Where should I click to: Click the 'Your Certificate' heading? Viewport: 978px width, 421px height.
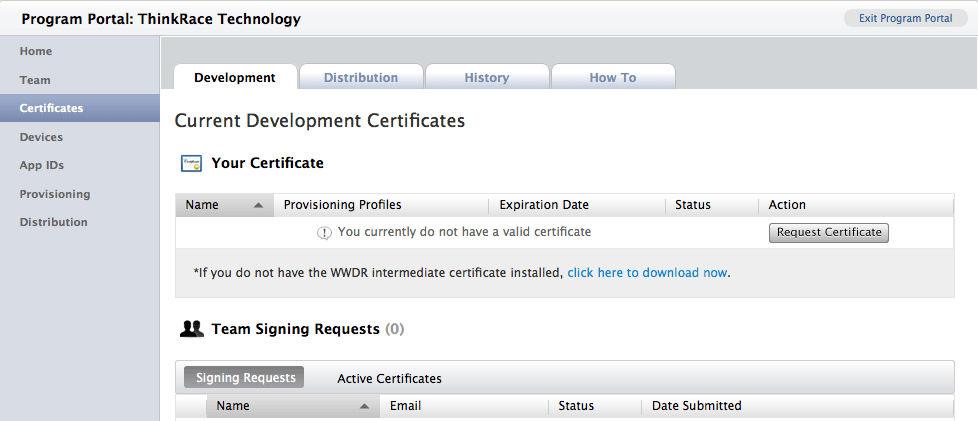click(268, 163)
